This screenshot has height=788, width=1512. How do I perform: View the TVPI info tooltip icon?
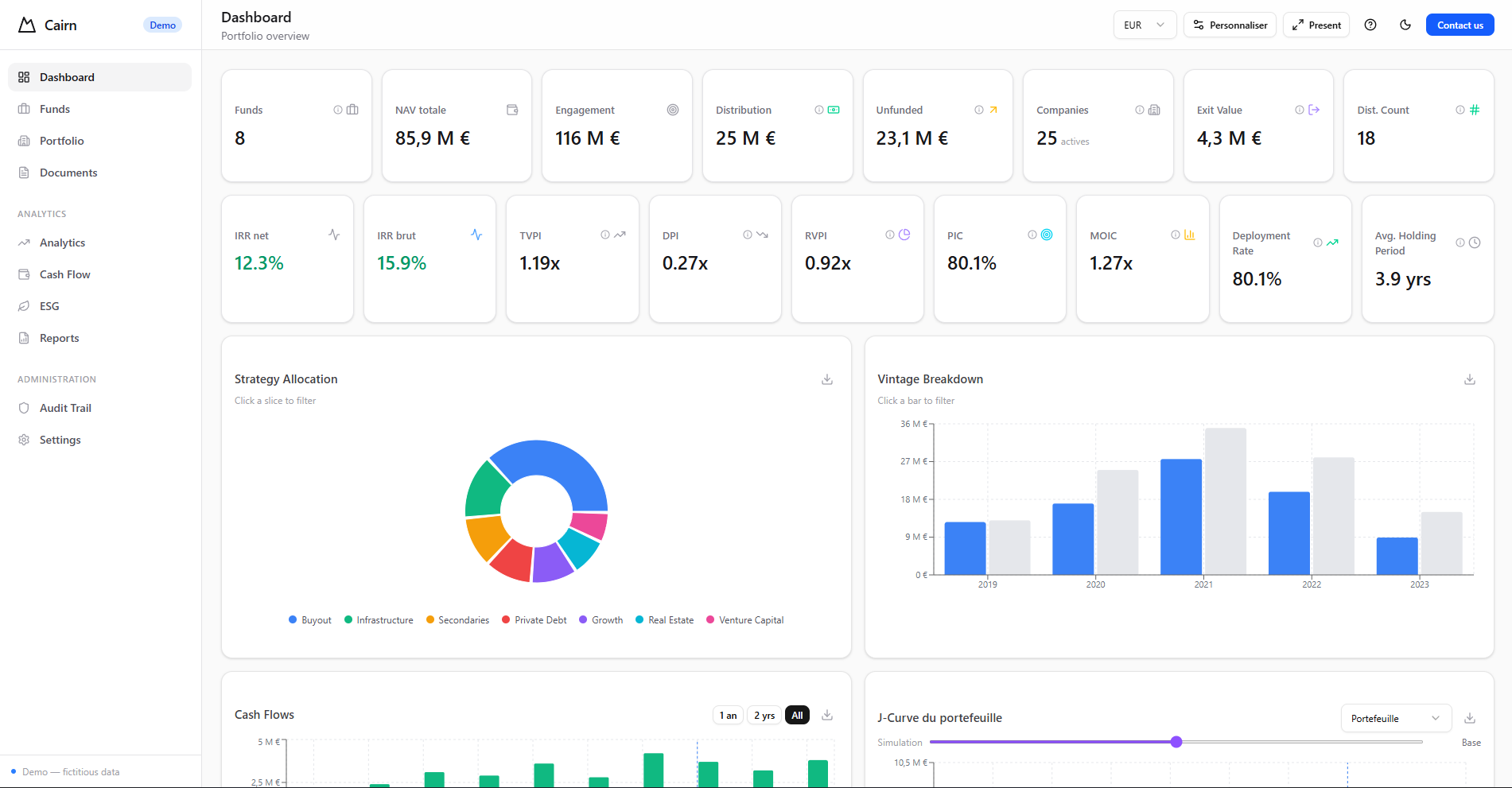pos(604,235)
